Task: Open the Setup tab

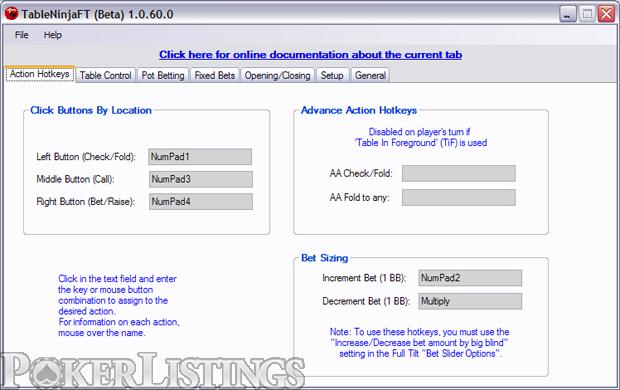Action: tap(332, 75)
